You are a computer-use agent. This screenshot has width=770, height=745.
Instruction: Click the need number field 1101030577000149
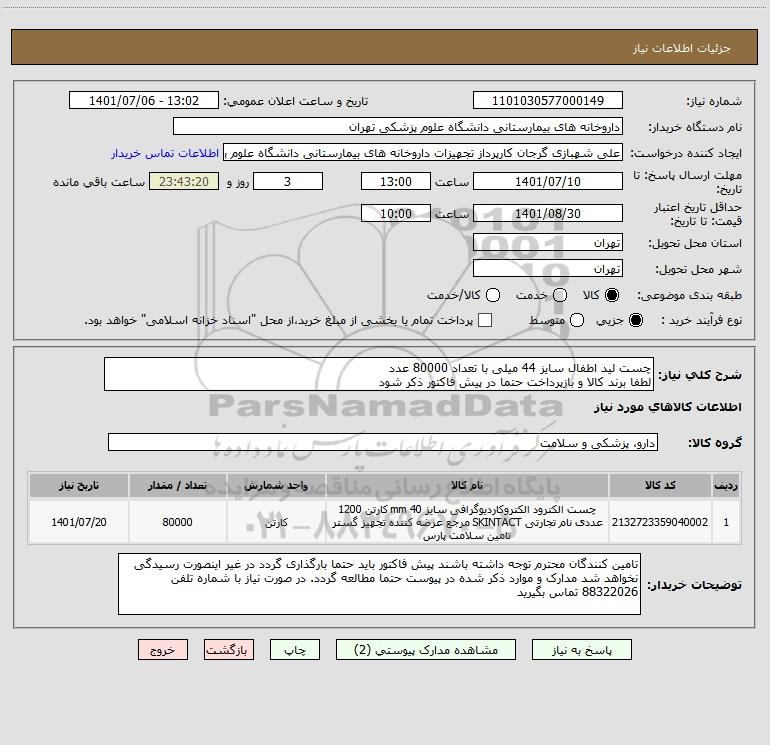point(548,100)
